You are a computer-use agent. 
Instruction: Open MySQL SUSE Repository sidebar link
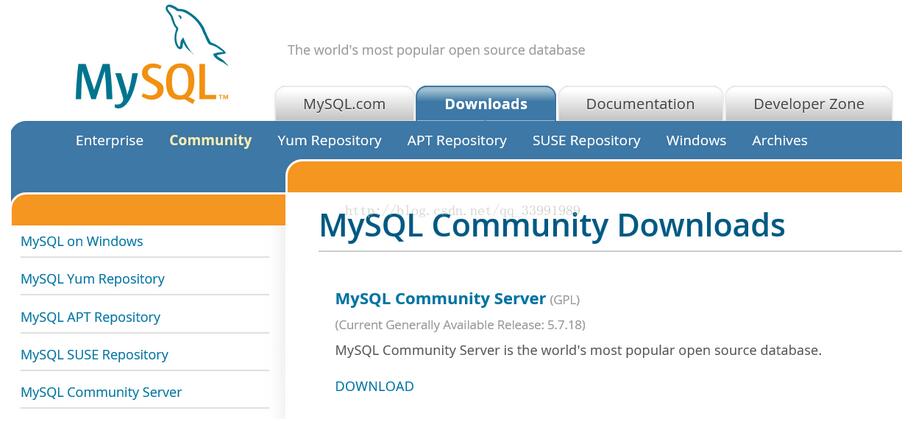[94, 355]
